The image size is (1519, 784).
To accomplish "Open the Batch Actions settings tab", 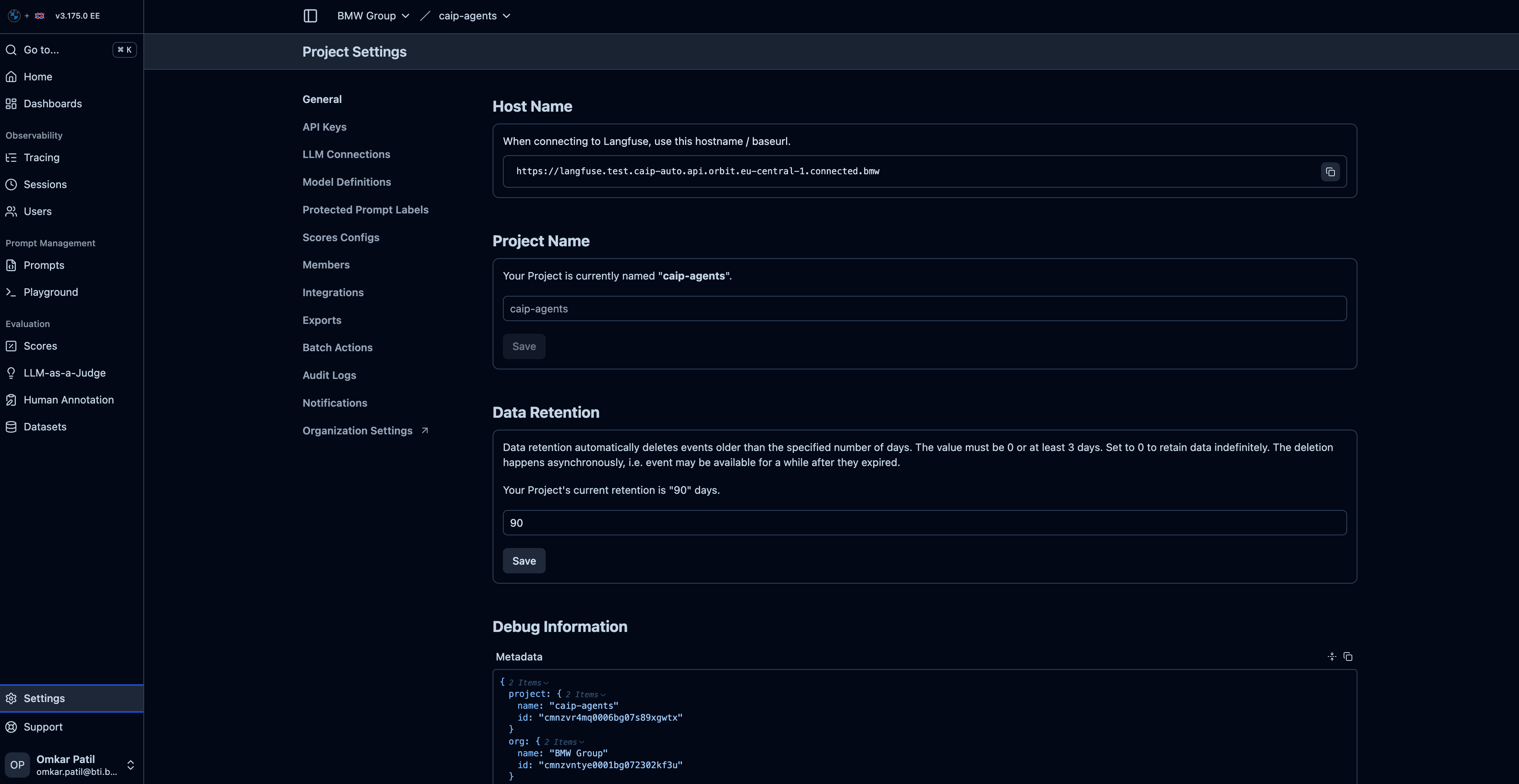I will point(337,347).
